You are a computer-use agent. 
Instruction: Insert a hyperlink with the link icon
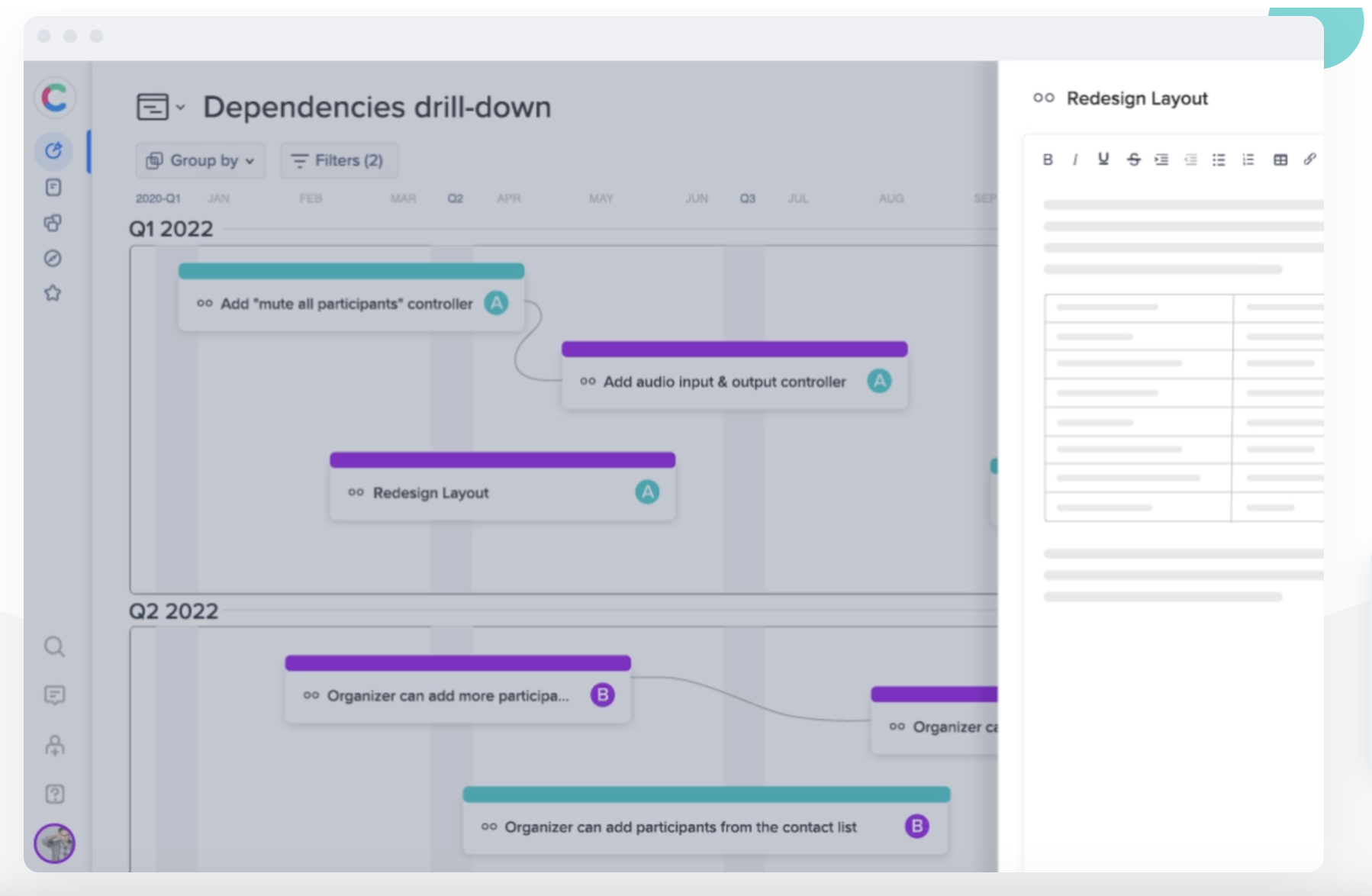(x=1309, y=160)
